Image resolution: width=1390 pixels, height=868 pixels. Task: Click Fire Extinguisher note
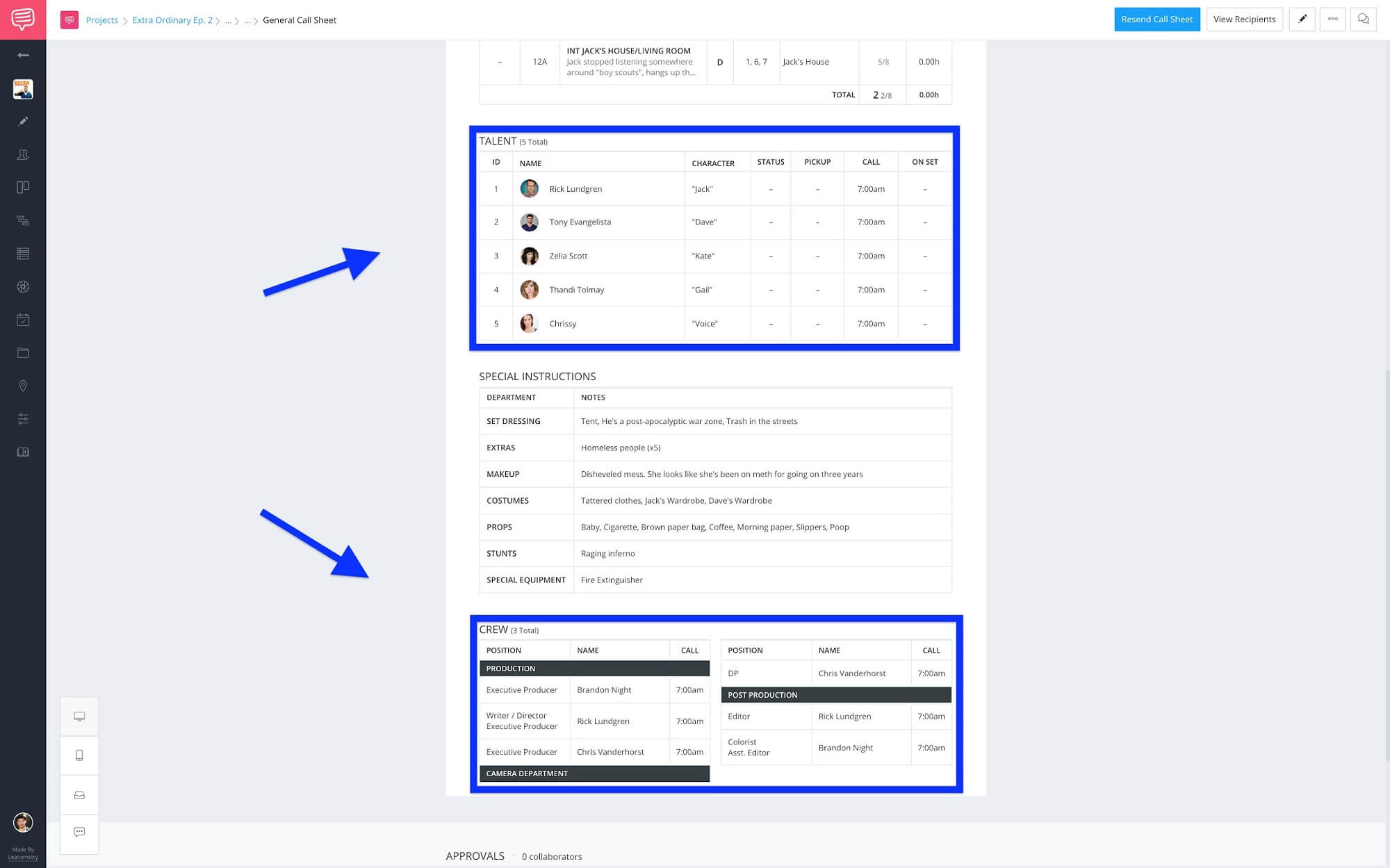[x=612, y=580]
